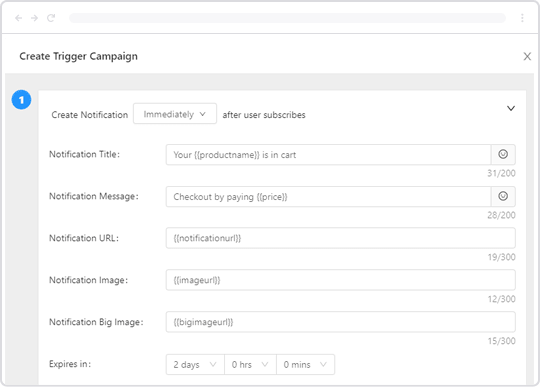Click the 'Notification URL:' label
The height and width of the screenshot is (387, 540).
pyautogui.click(x=84, y=238)
